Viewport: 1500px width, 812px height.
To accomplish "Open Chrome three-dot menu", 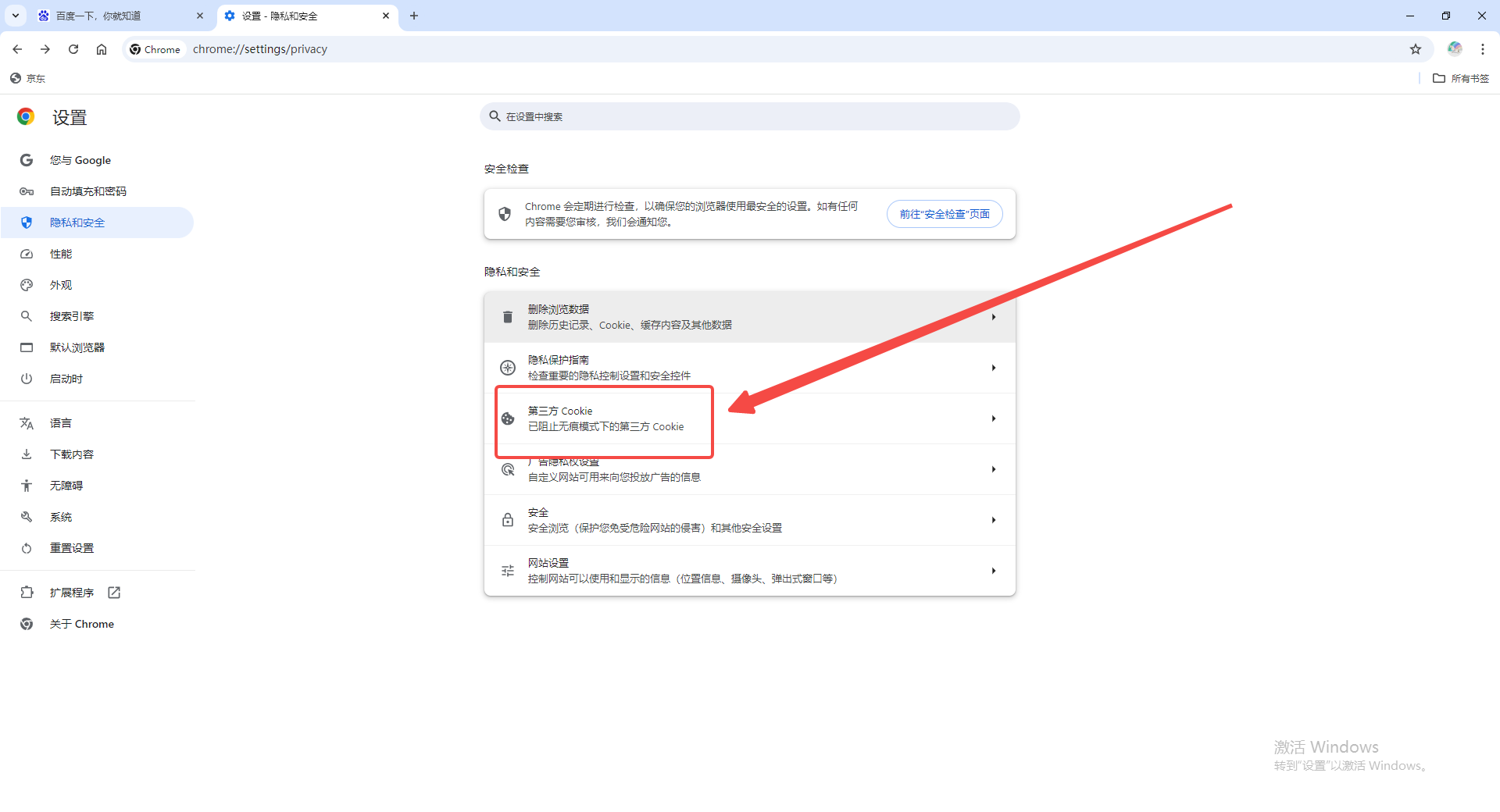I will click(1483, 49).
